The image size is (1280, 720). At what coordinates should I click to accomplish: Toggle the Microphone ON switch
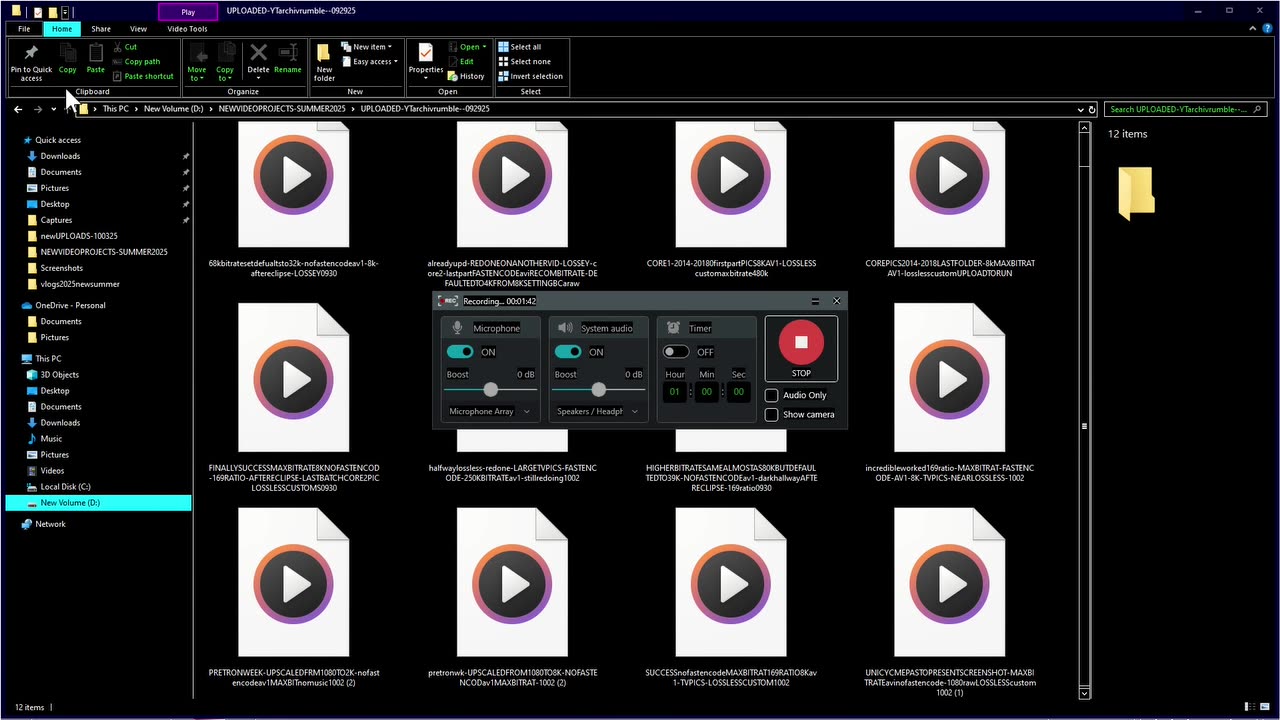coord(460,352)
